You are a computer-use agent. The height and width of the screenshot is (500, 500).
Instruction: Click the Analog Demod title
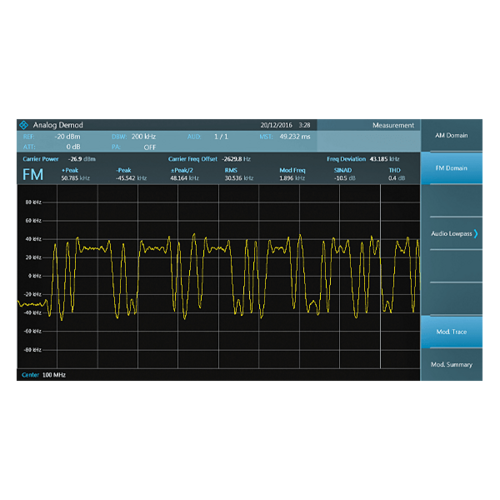(58, 125)
